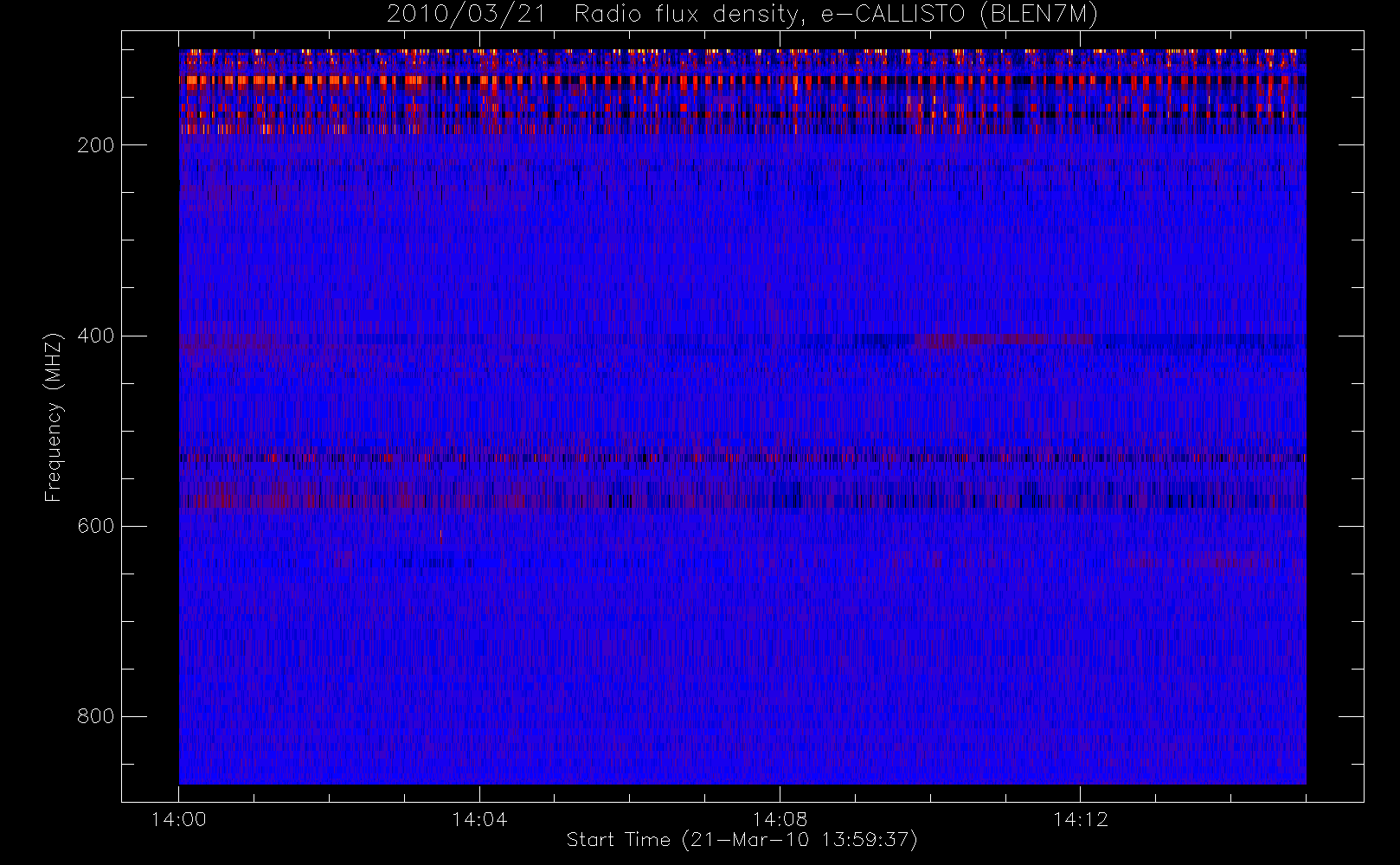Select the '200' frequency tick label

(x=95, y=145)
